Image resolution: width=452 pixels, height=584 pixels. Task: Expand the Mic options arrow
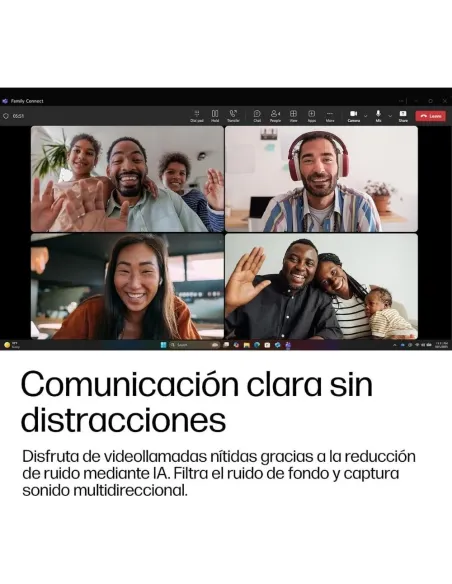(390, 116)
